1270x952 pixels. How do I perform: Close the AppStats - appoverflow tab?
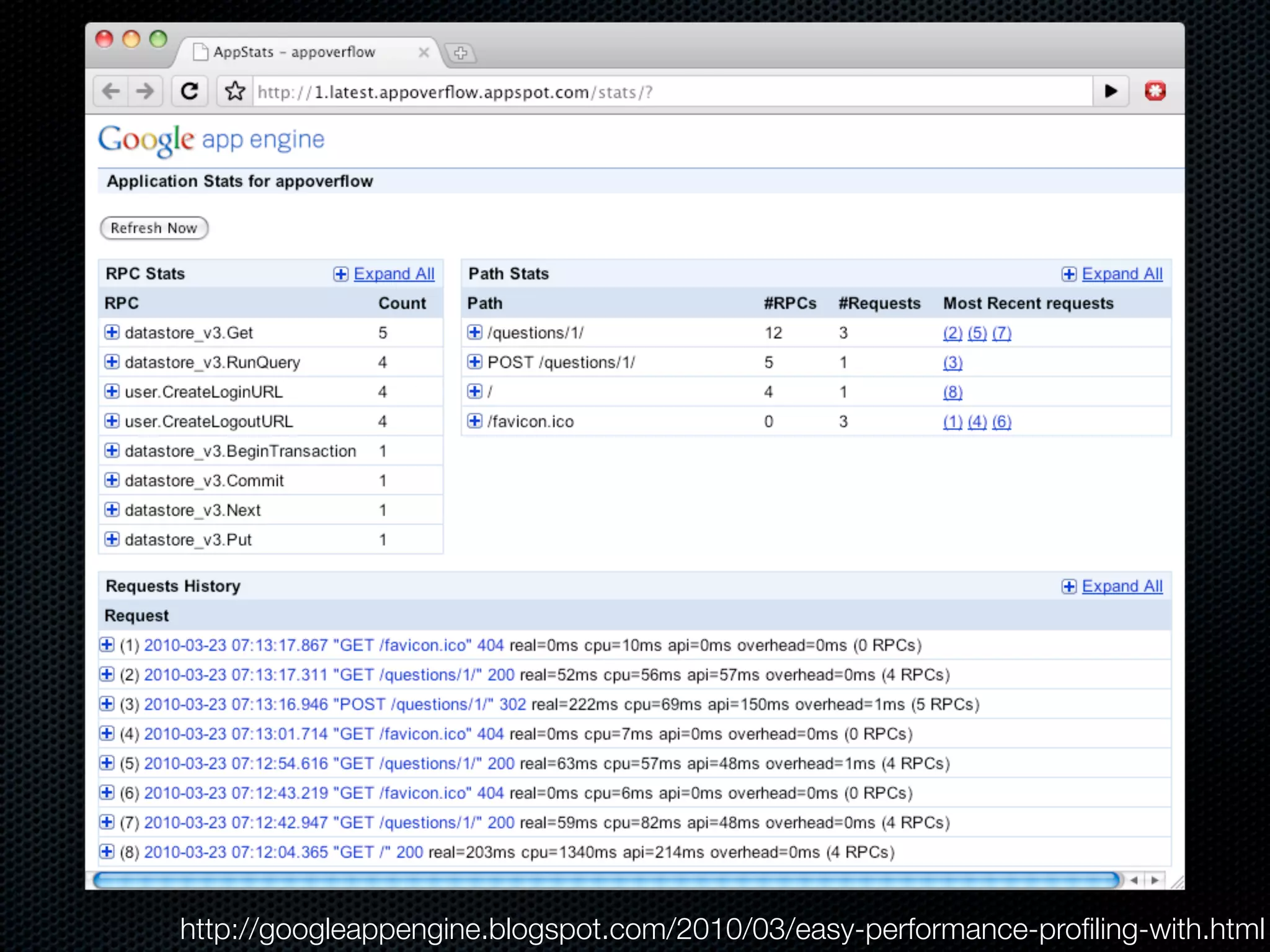[x=424, y=53]
